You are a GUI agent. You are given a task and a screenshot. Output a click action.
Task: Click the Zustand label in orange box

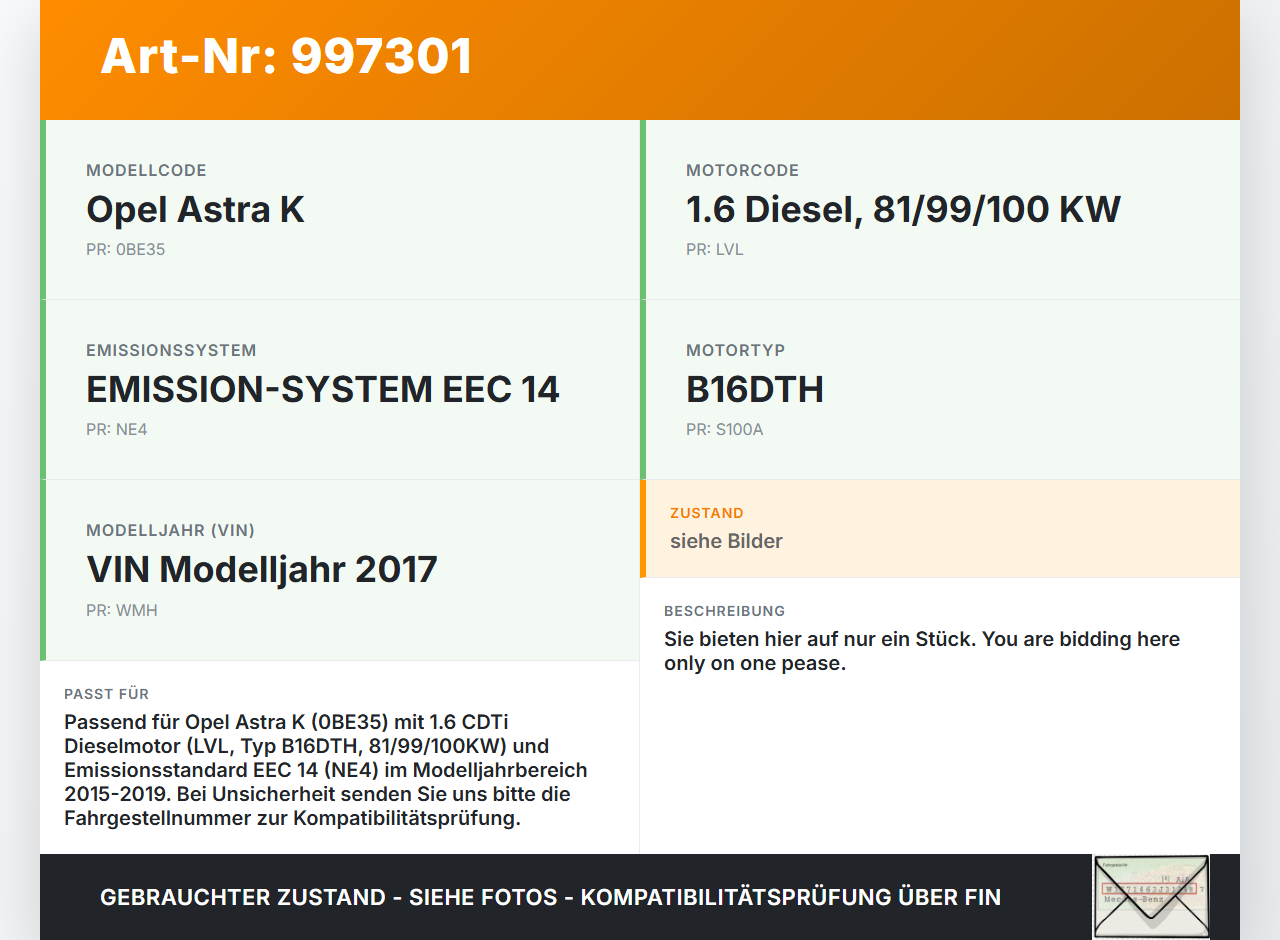coord(706,513)
